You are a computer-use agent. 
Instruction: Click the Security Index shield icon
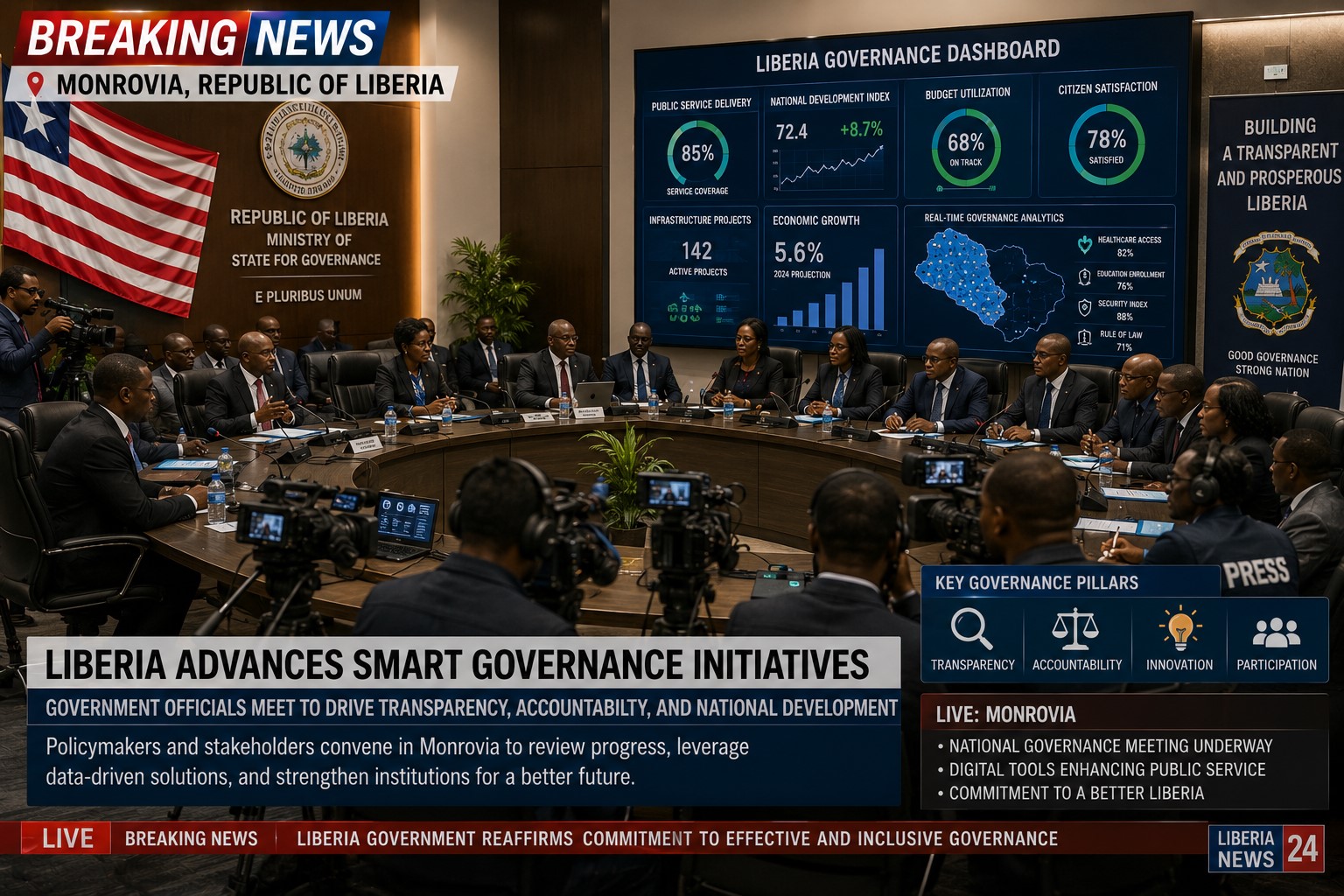point(1084,307)
